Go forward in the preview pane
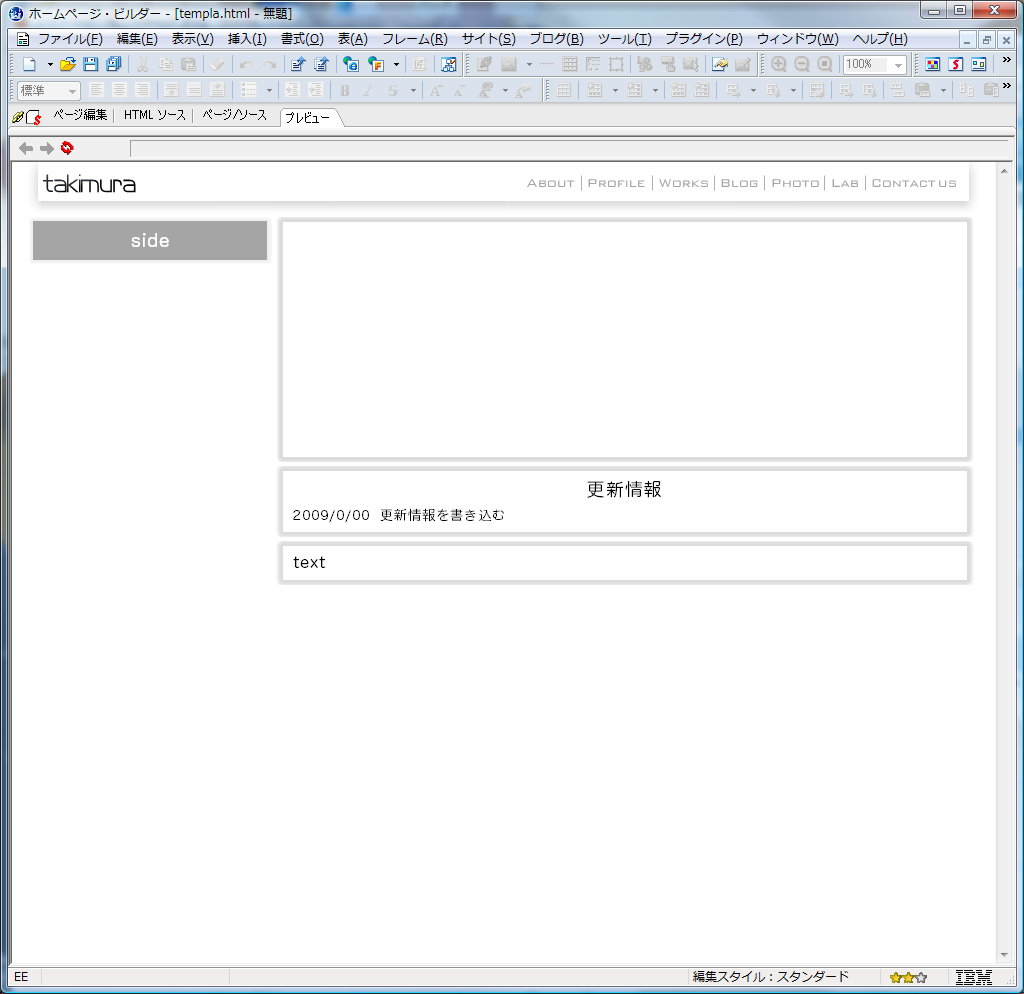The image size is (1024, 994). (x=46, y=148)
